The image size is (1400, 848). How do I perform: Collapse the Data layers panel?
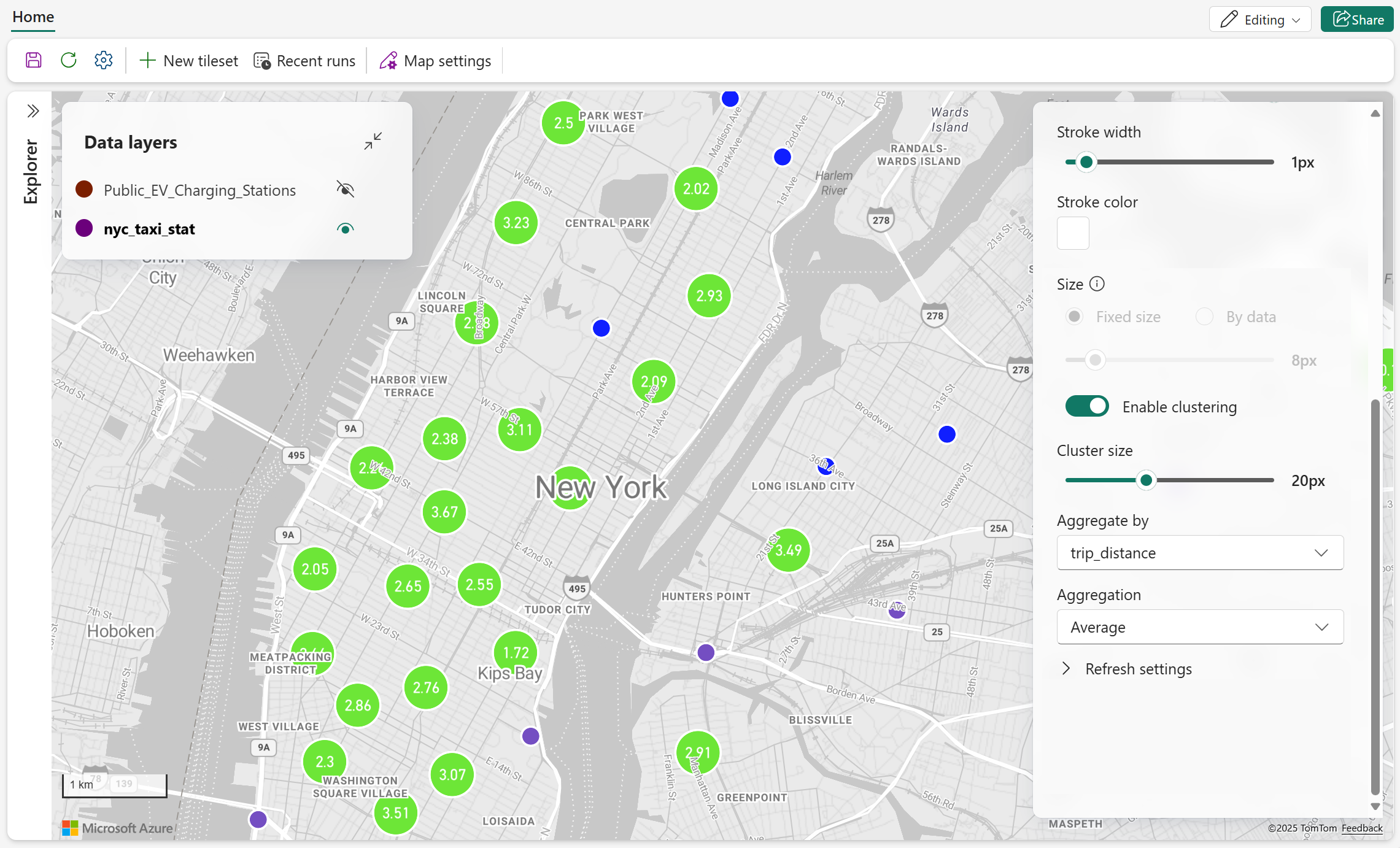pyautogui.click(x=373, y=141)
